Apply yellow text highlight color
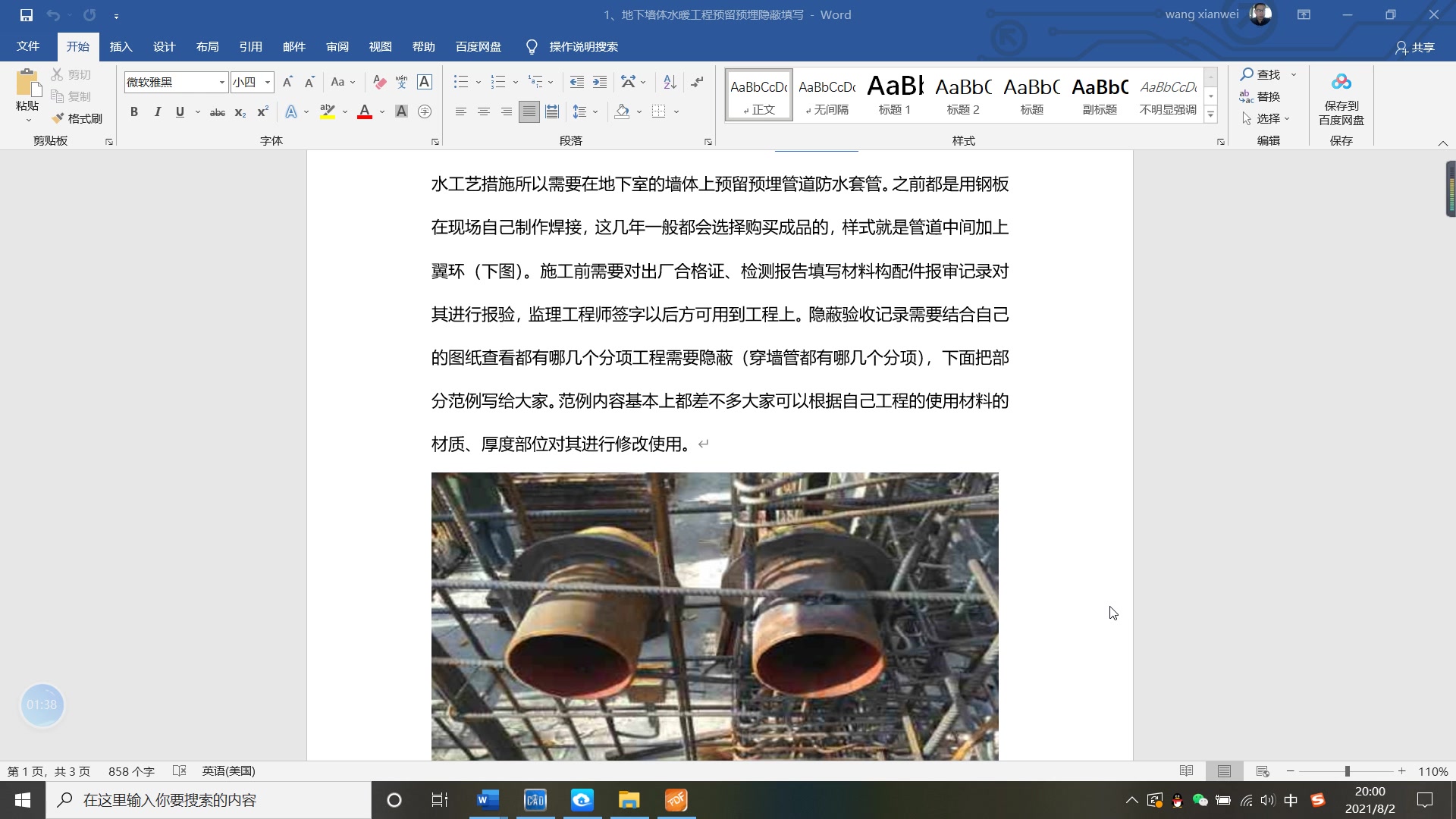The height and width of the screenshot is (819, 1456). click(327, 111)
